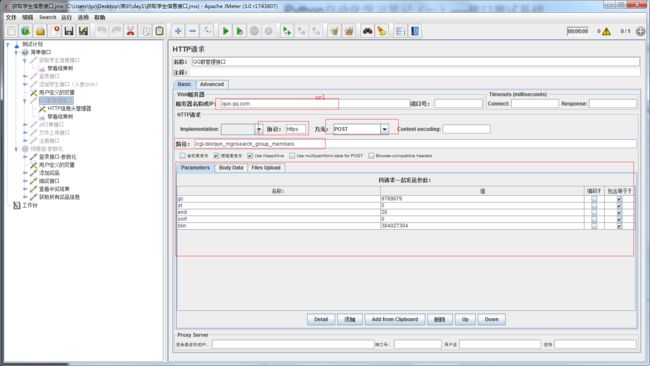Toggle Use KeepAlive checkbox
650x366 pixels.
point(250,156)
